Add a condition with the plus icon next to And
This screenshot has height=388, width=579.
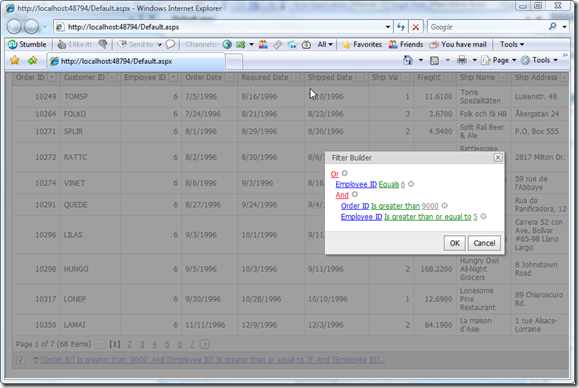[354, 194]
